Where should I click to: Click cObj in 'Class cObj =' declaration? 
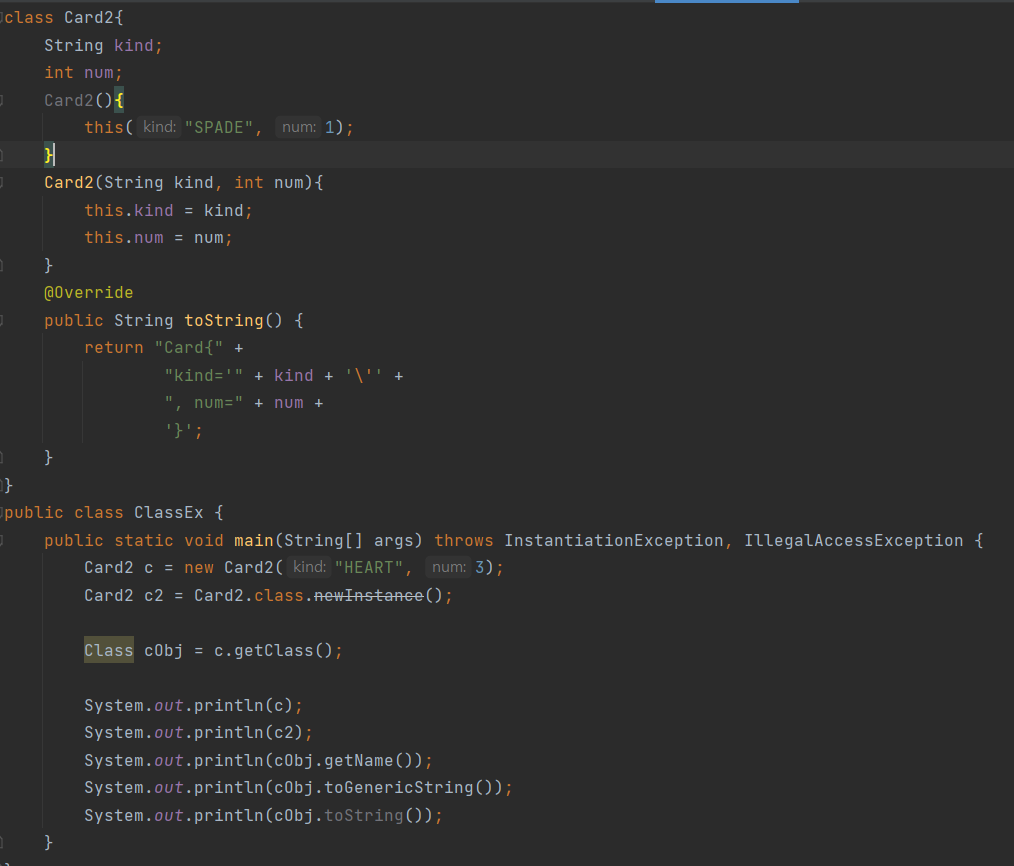(x=163, y=650)
